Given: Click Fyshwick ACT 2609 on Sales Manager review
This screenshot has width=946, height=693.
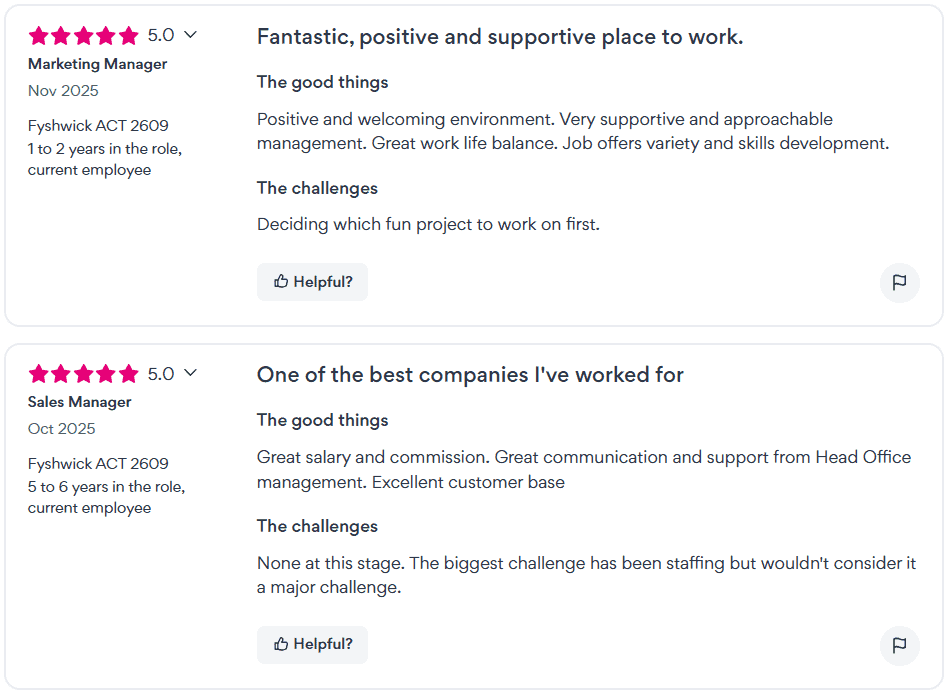Looking at the screenshot, I should [98, 464].
